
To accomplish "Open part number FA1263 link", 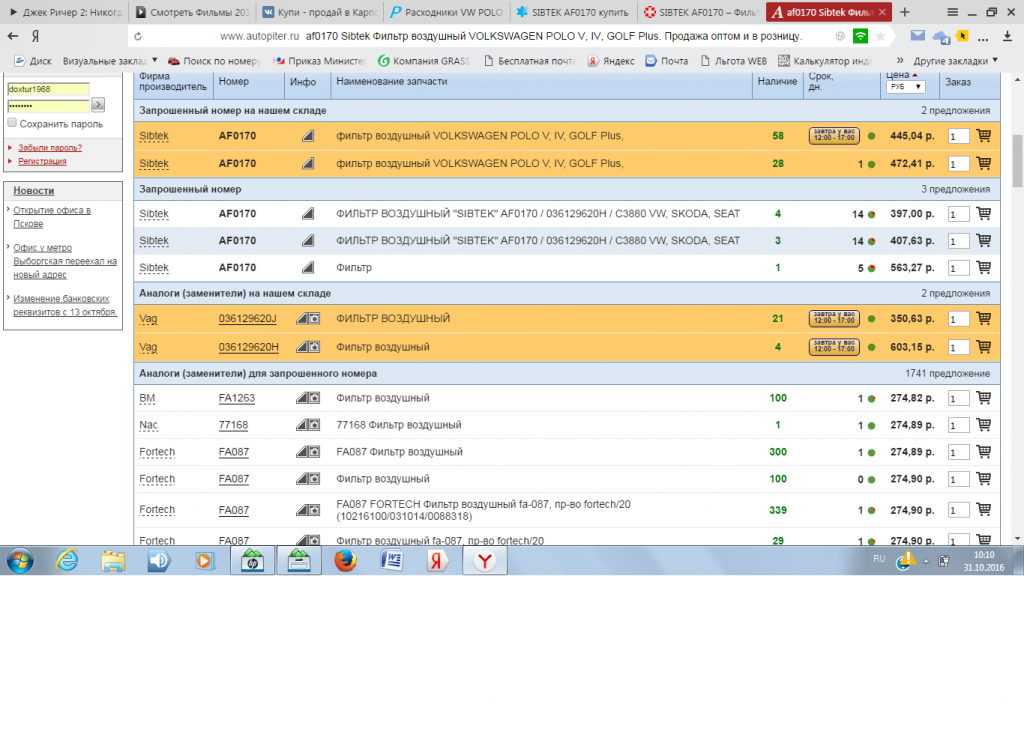I will [236, 398].
